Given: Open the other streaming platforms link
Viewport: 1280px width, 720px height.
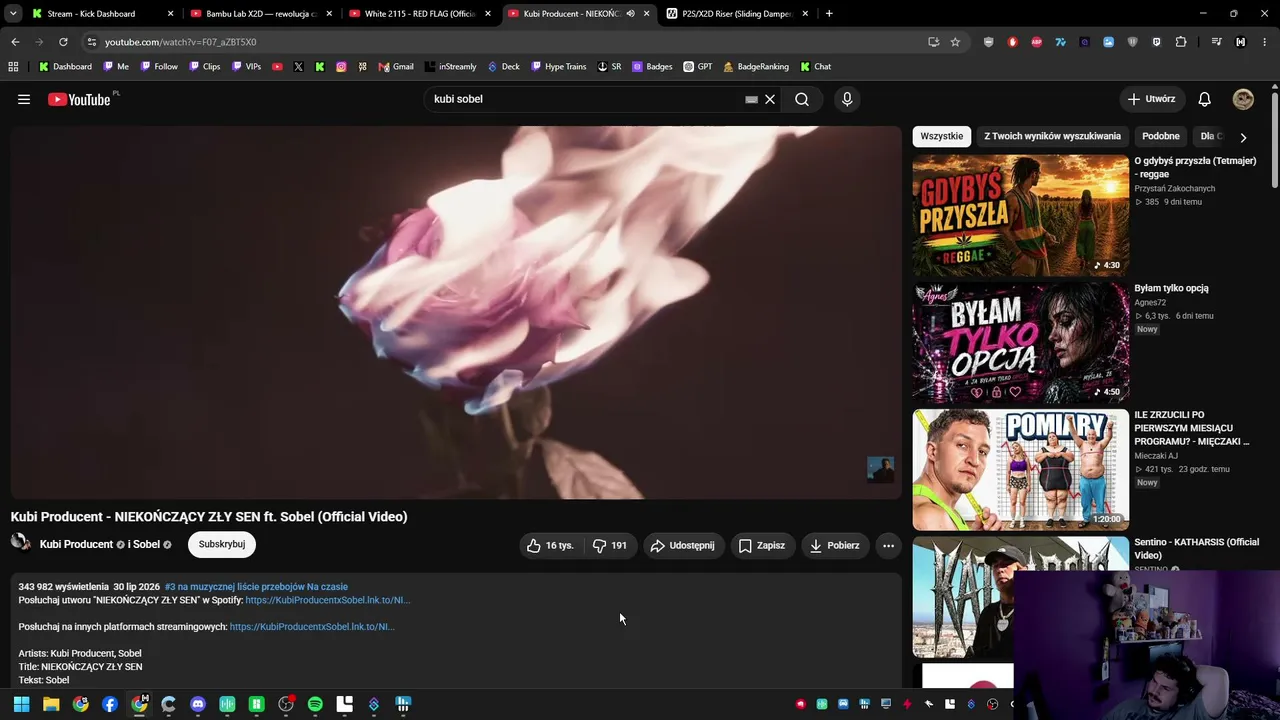Looking at the screenshot, I should point(312,627).
